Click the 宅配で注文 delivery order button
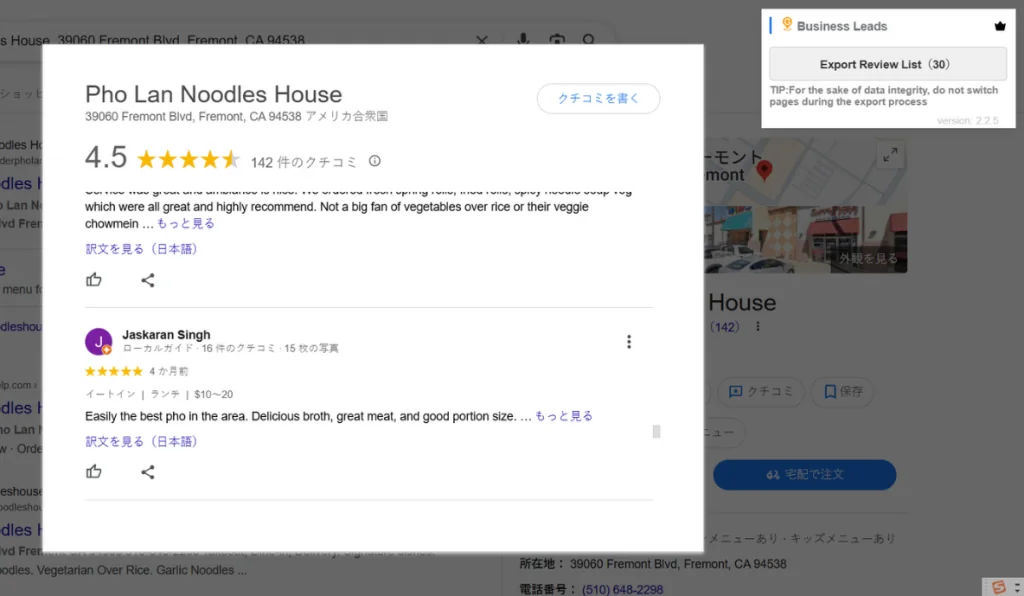Viewport: 1024px width, 596px height. tap(805, 475)
